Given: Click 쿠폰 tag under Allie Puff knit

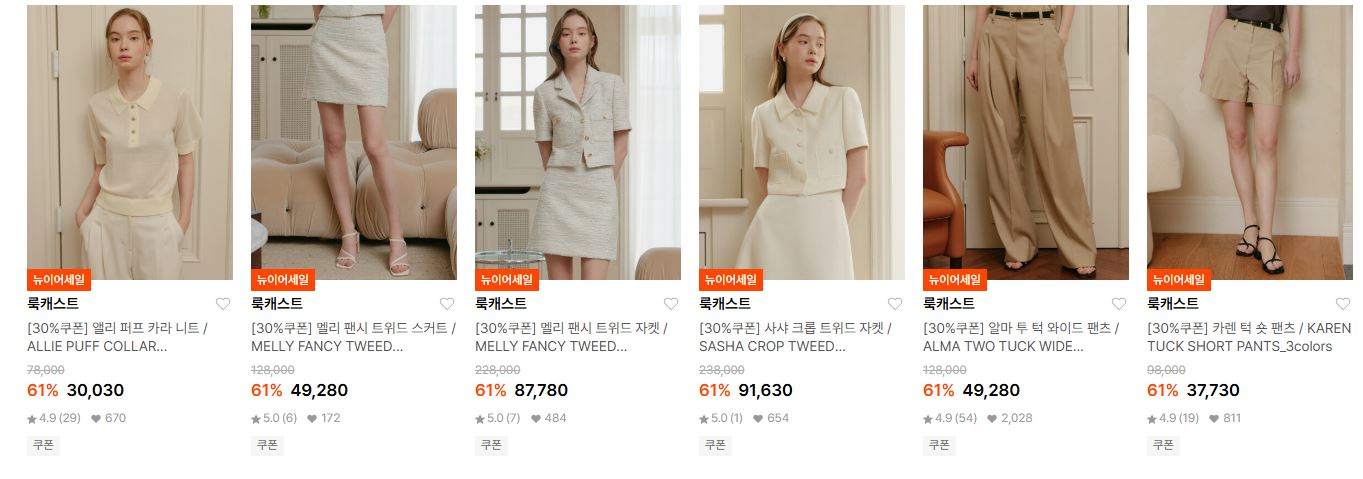Looking at the screenshot, I should click(43, 445).
